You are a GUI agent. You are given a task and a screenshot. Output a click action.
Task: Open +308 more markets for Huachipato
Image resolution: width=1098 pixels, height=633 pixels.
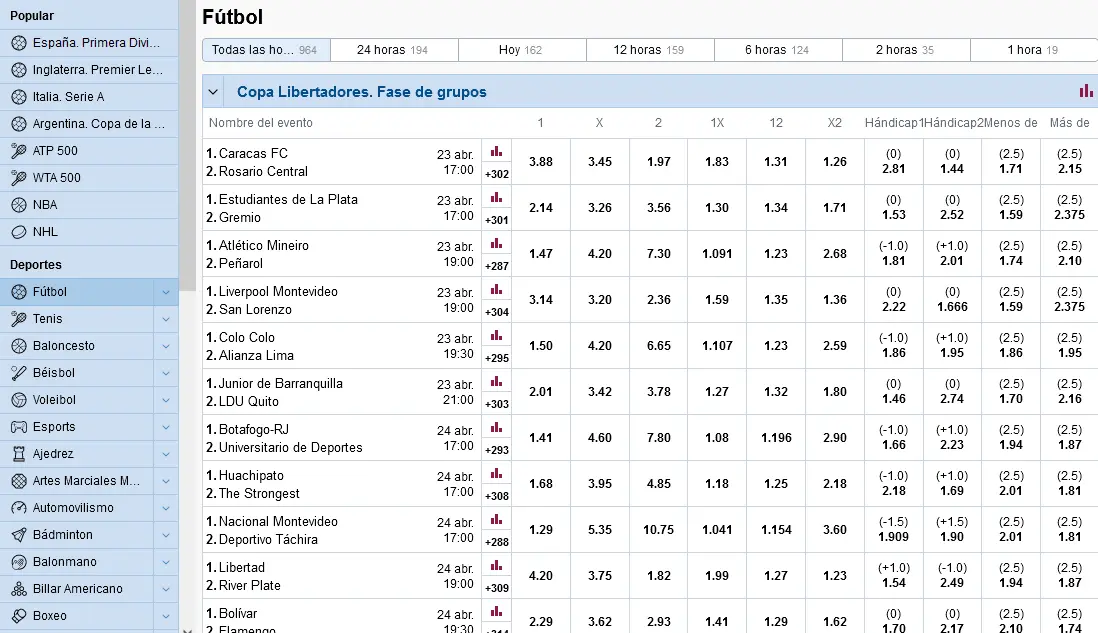[x=496, y=496]
